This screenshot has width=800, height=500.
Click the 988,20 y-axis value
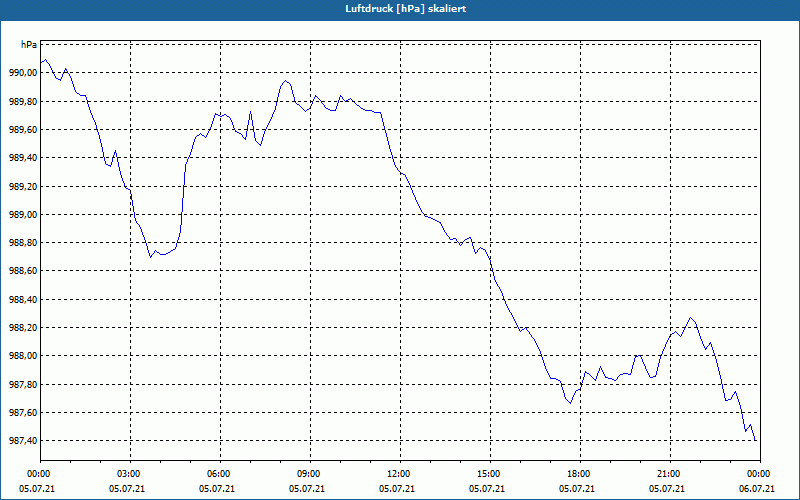pyautogui.click(x=23, y=328)
